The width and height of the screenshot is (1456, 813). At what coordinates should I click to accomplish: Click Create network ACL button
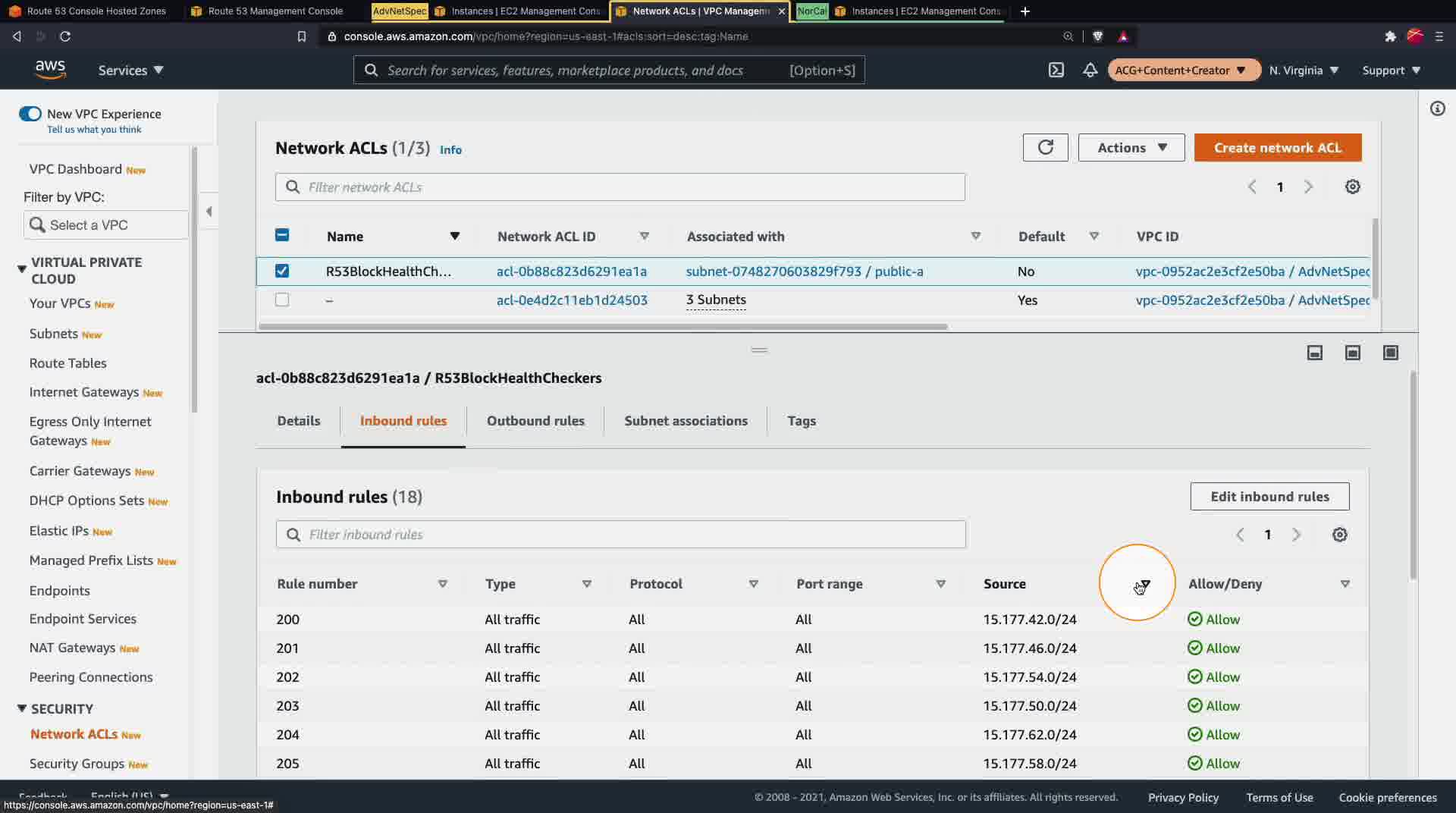[x=1278, y=147]
